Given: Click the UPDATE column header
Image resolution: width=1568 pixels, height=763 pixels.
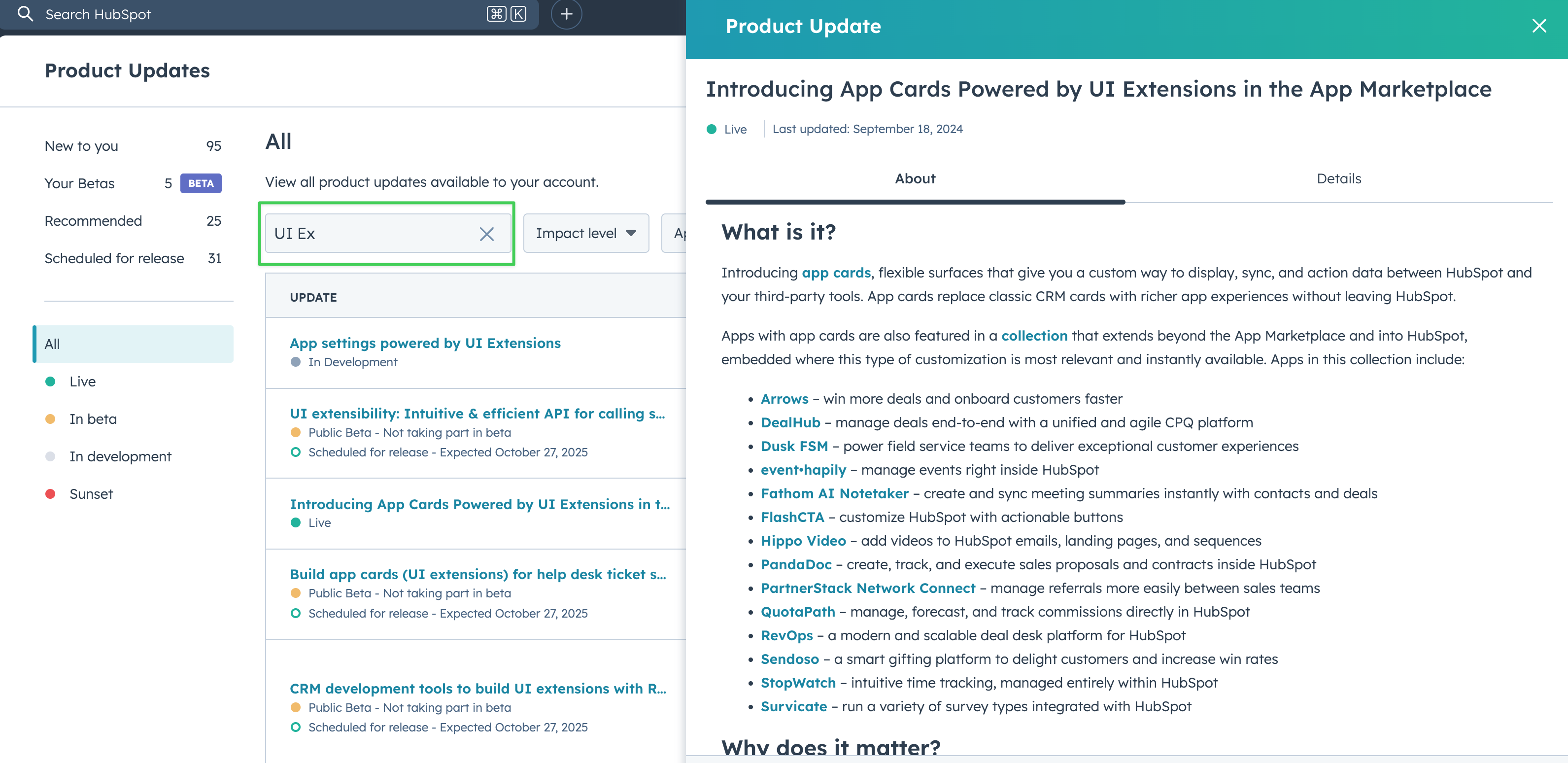Looking at the screenshot, I should point(313,297).
